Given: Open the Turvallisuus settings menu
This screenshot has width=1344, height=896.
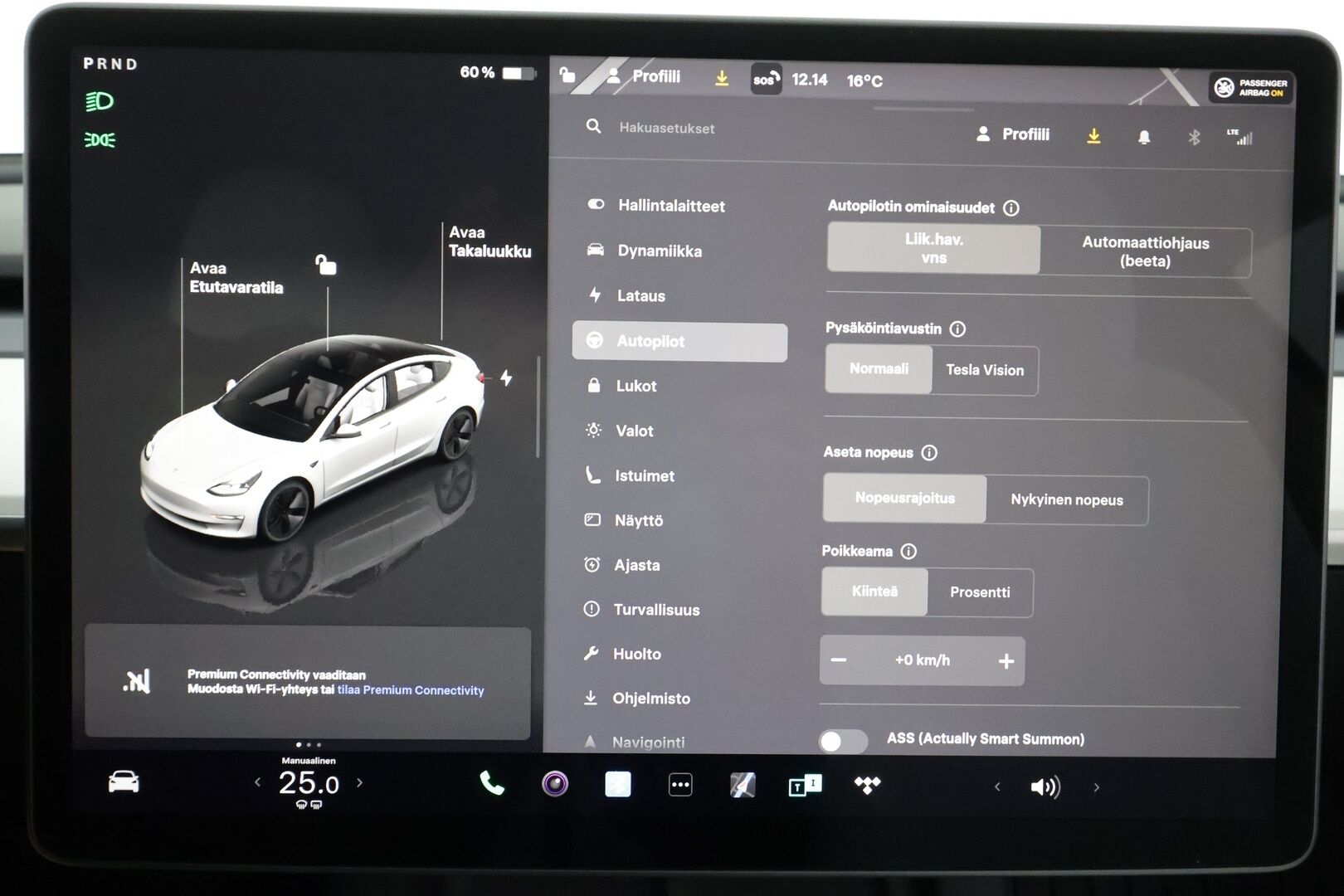Looking at the screenshot, I should [x=642, y=610].
